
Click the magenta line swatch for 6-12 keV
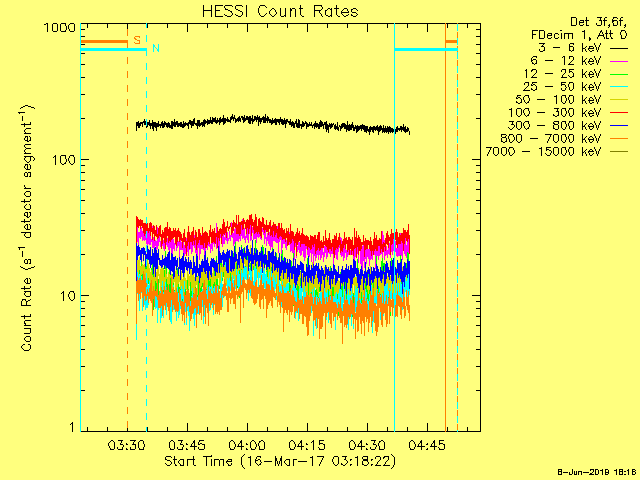click(x=619, y=61)
